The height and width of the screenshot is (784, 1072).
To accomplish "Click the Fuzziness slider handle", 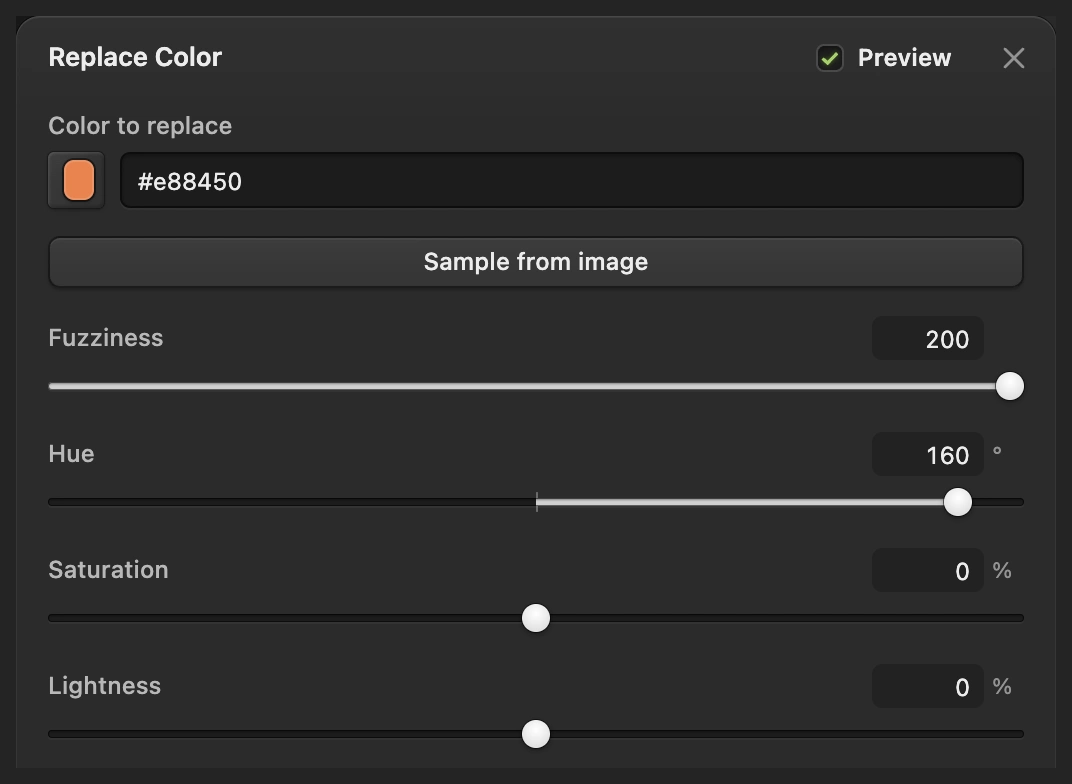I will click(1009, 386).
